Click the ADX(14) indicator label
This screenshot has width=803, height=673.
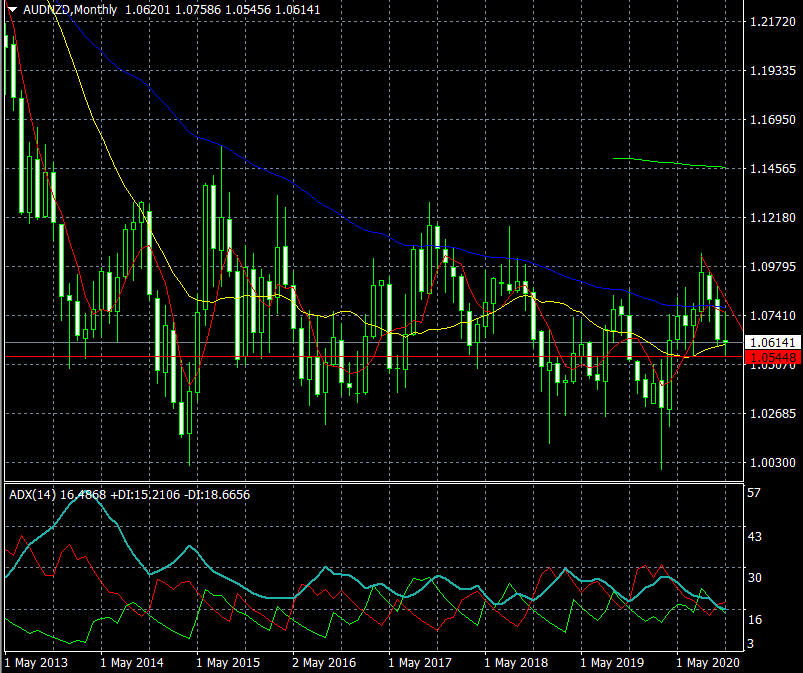point(32,495)
